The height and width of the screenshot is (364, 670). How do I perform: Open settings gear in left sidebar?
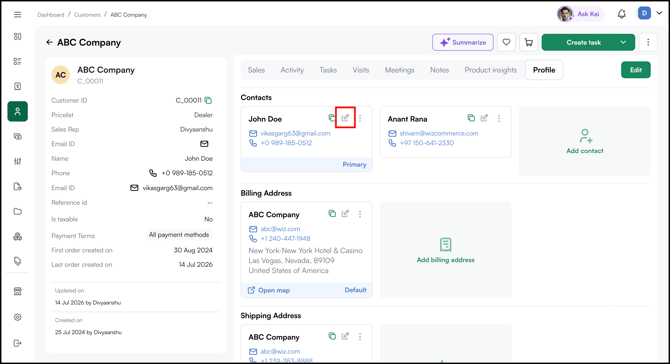click(x=18, y=317)
